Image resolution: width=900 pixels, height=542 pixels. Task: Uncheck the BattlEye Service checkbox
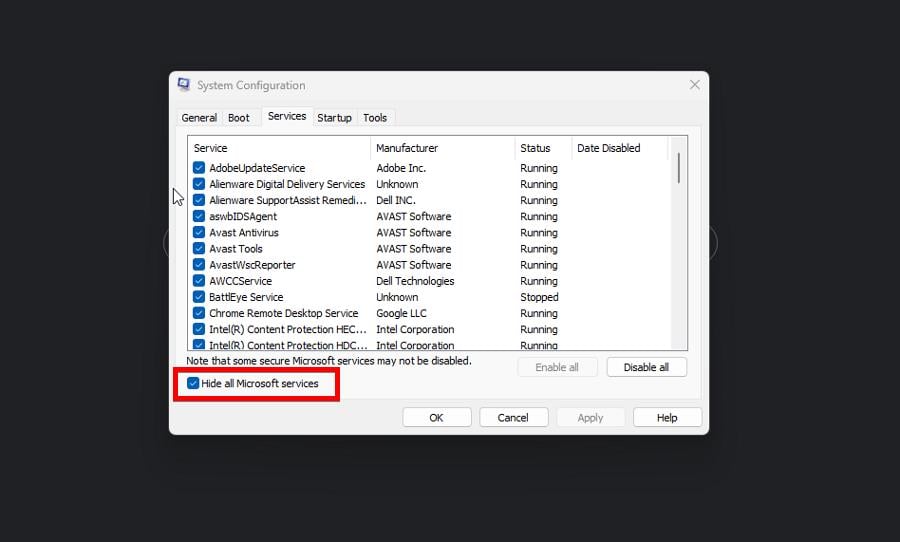coord(199,297)
